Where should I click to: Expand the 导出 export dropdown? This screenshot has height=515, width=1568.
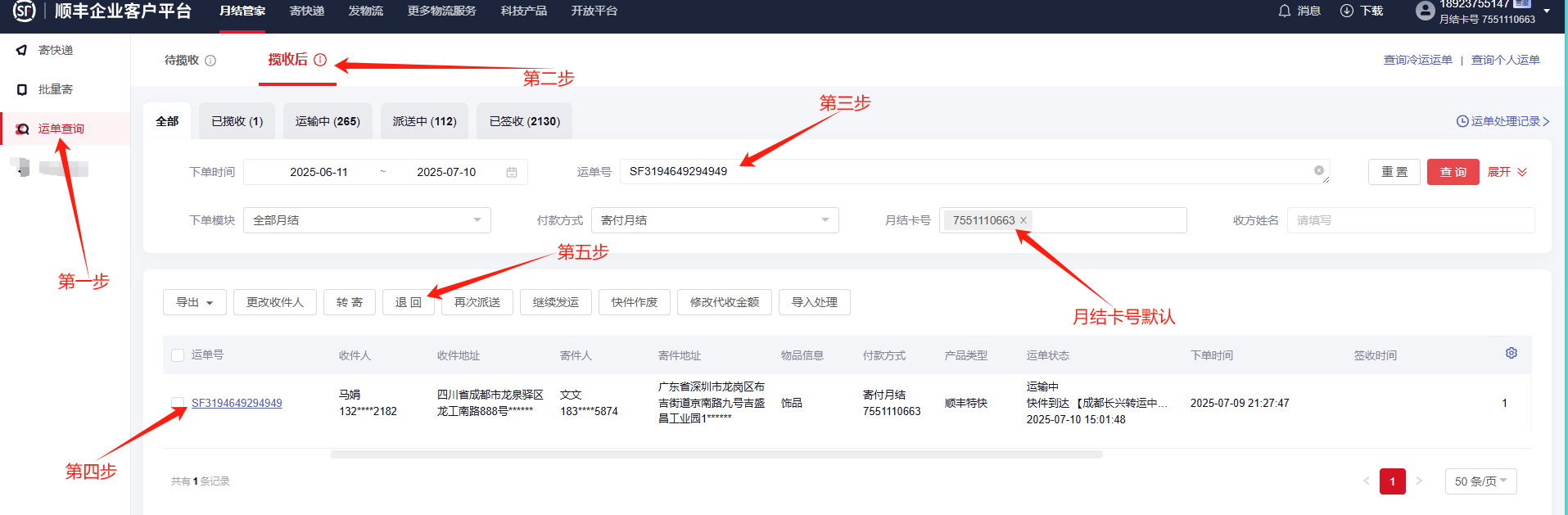click(194, 302)
